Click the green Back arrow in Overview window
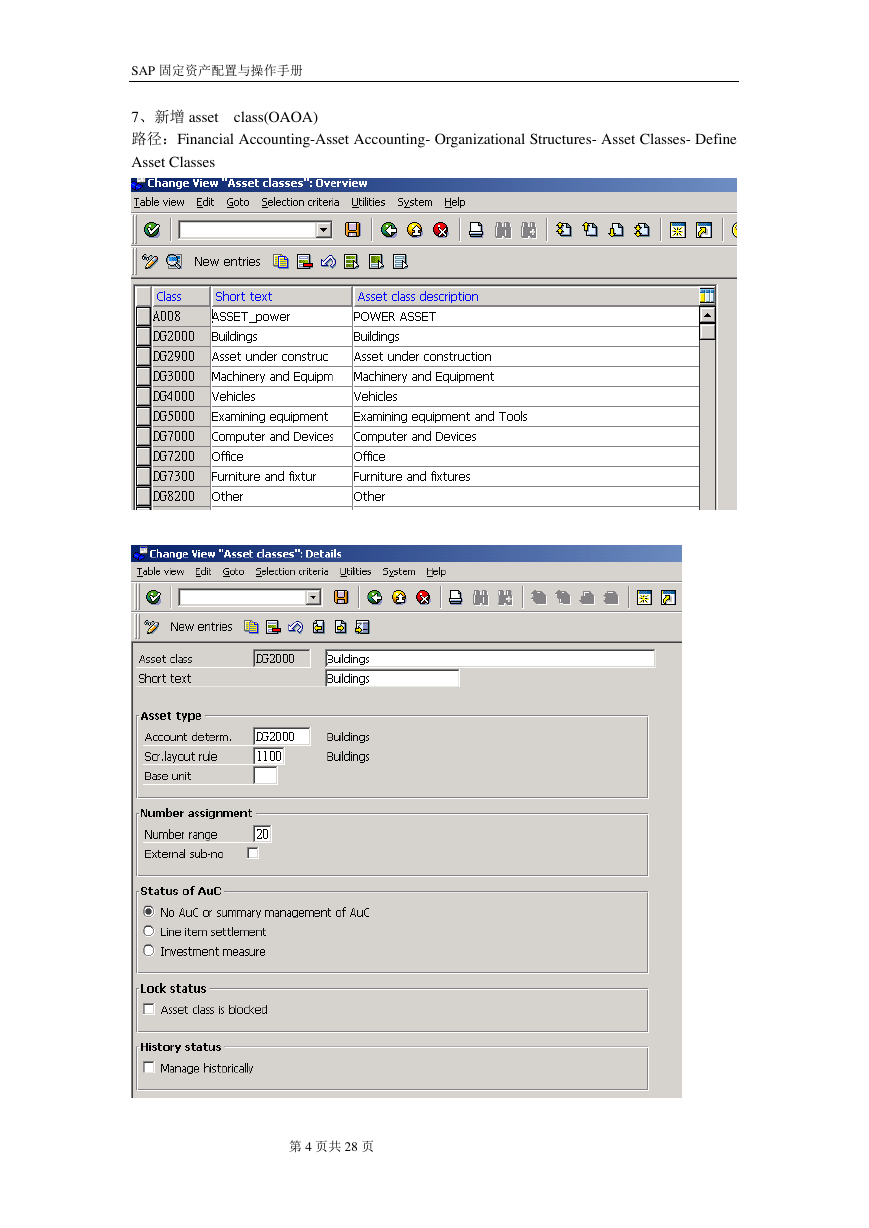The height and width of the screenshot is (1228, 869). tap(389, 230)
